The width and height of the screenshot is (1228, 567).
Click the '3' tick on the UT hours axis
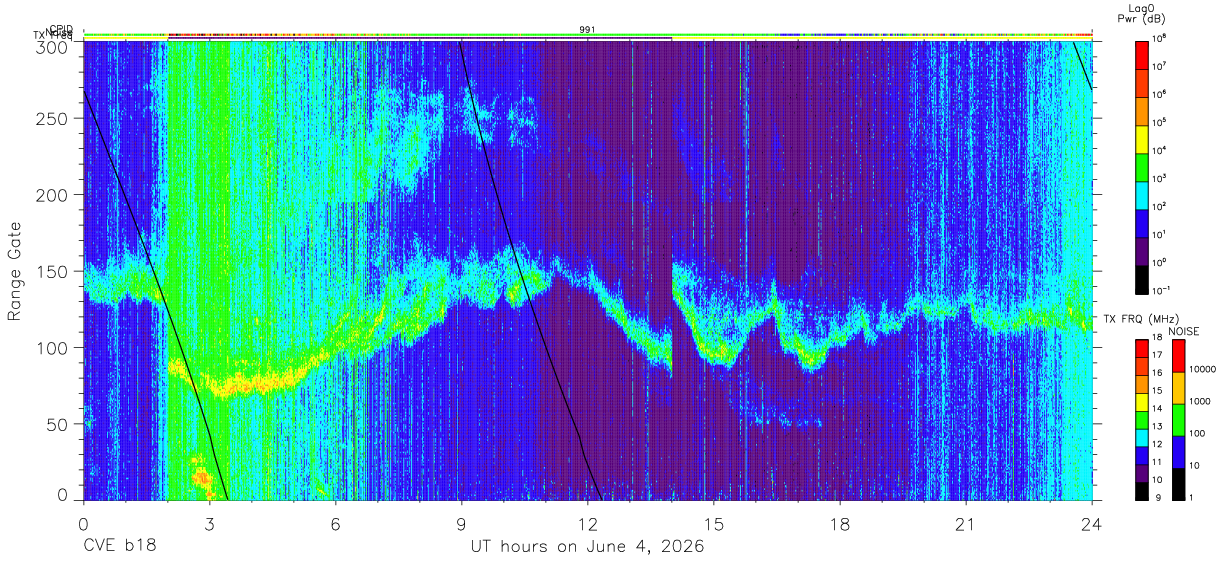pos(209,523)
